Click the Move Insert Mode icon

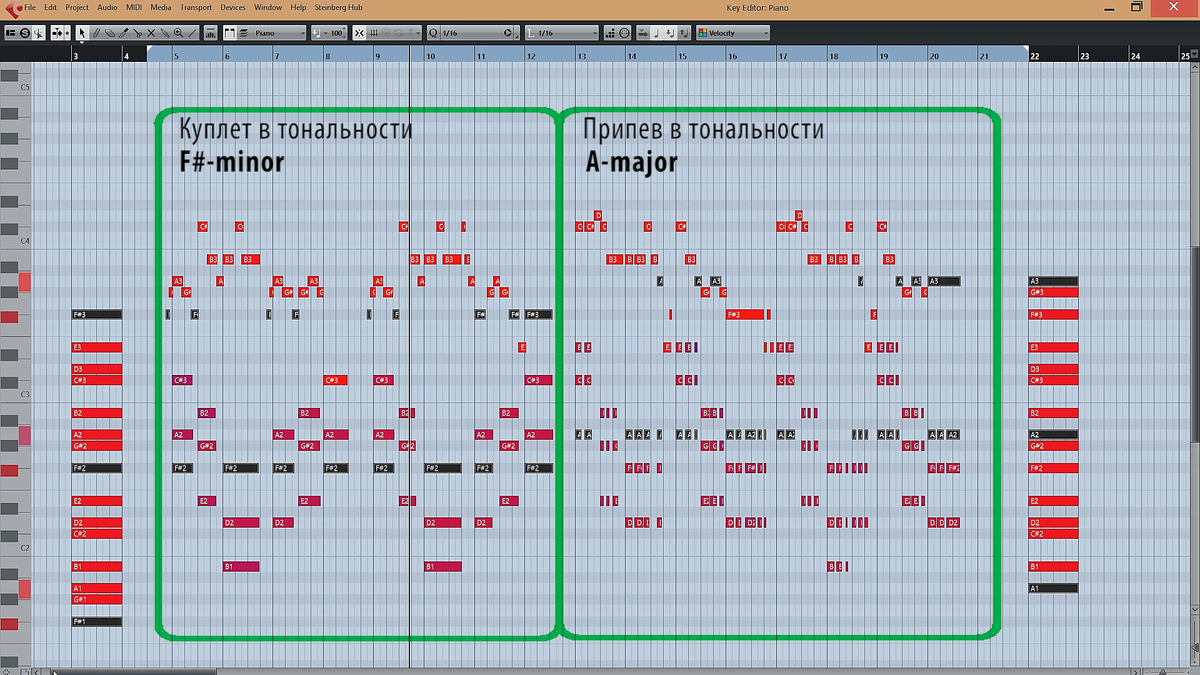pos(643,33)
